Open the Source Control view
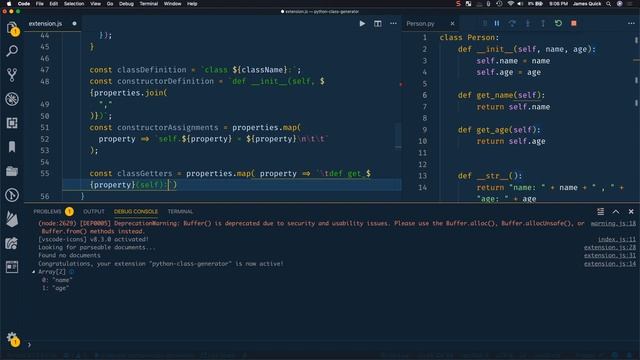Screen dimensions: 640x360 coord(12,75)
